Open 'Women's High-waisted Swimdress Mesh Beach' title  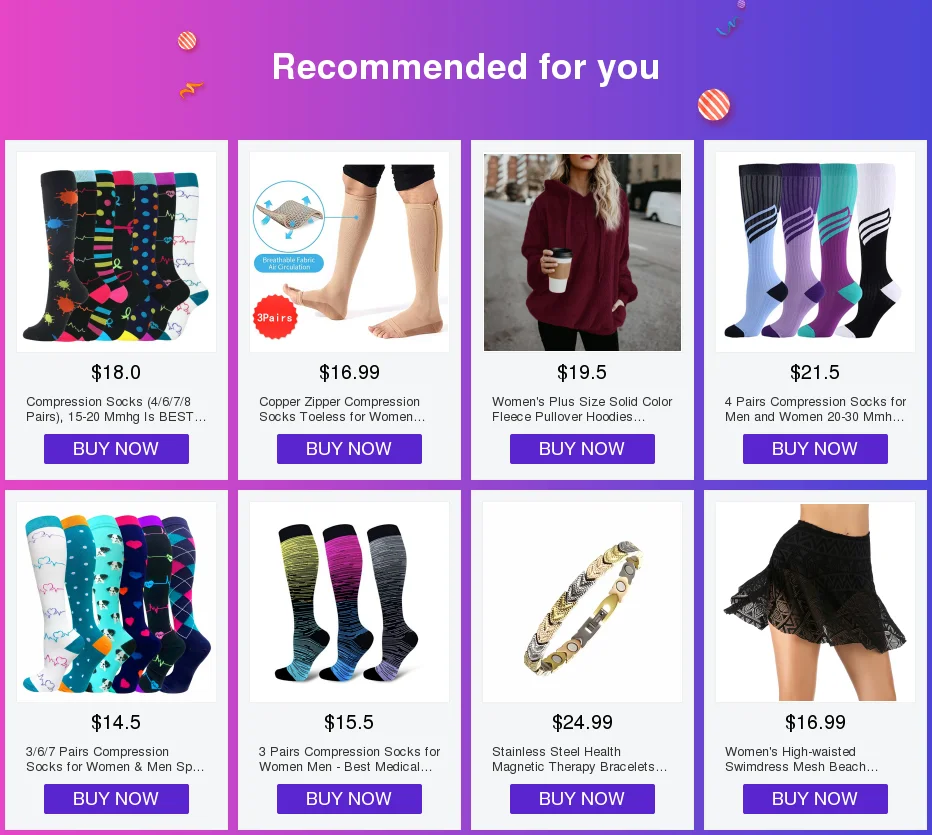[x=801, y=760]
